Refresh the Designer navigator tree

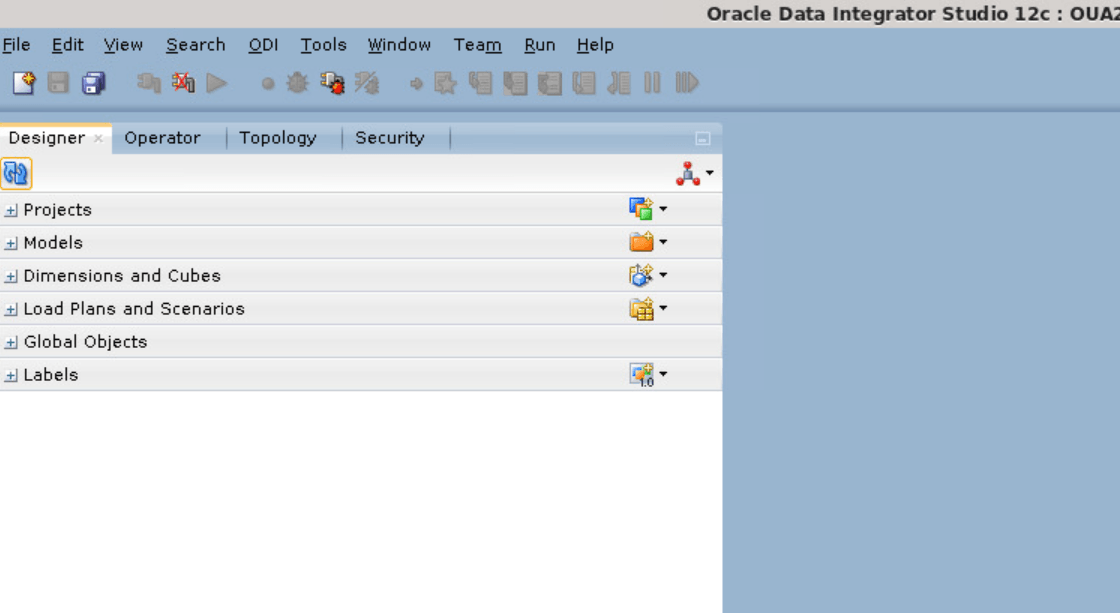pyautogui.click(x=16, y=172)
